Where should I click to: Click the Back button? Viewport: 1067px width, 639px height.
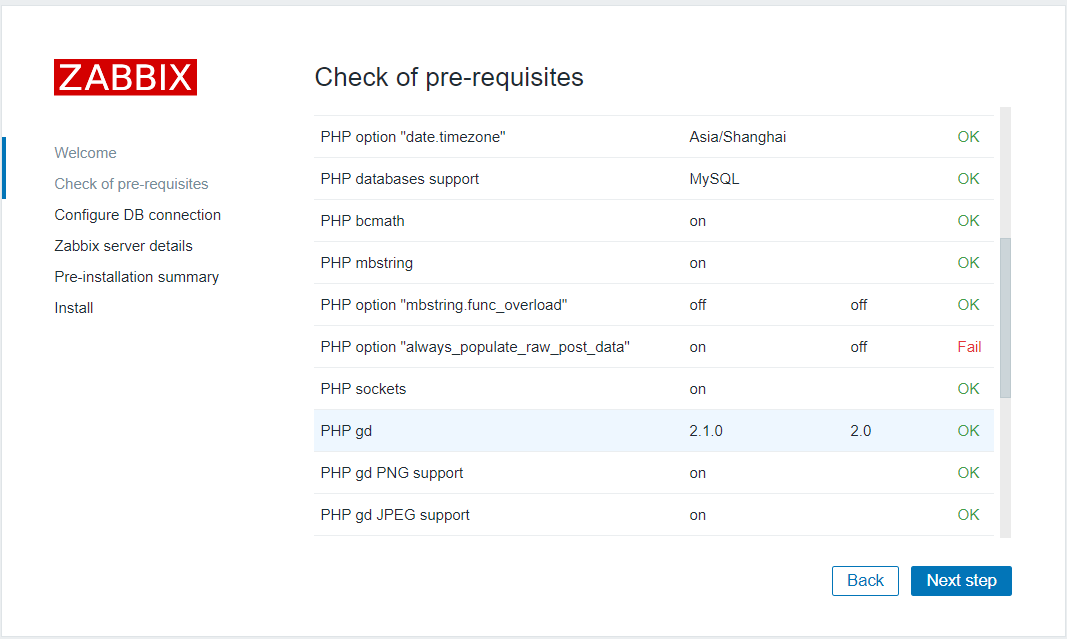coord(865,581)
